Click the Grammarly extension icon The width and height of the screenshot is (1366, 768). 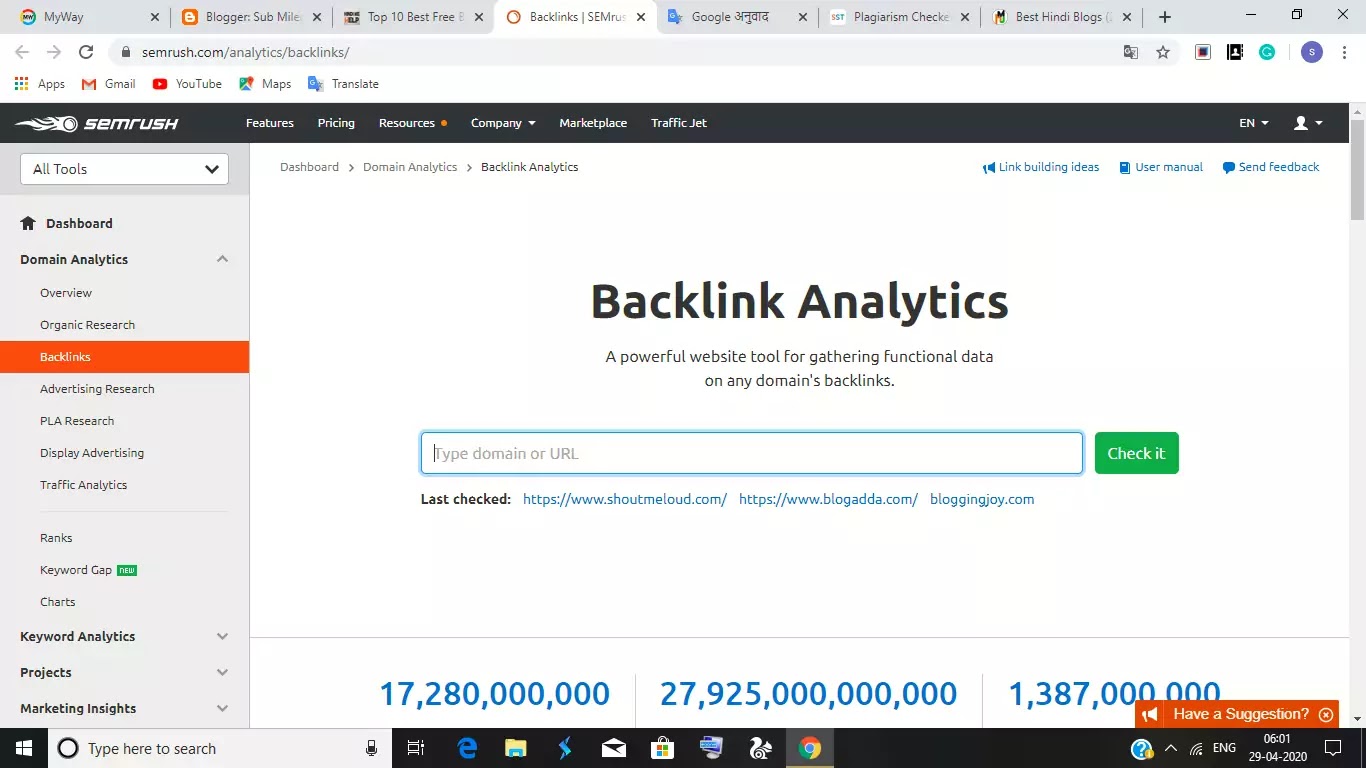pyautogui.click(x=1267, y=52)
